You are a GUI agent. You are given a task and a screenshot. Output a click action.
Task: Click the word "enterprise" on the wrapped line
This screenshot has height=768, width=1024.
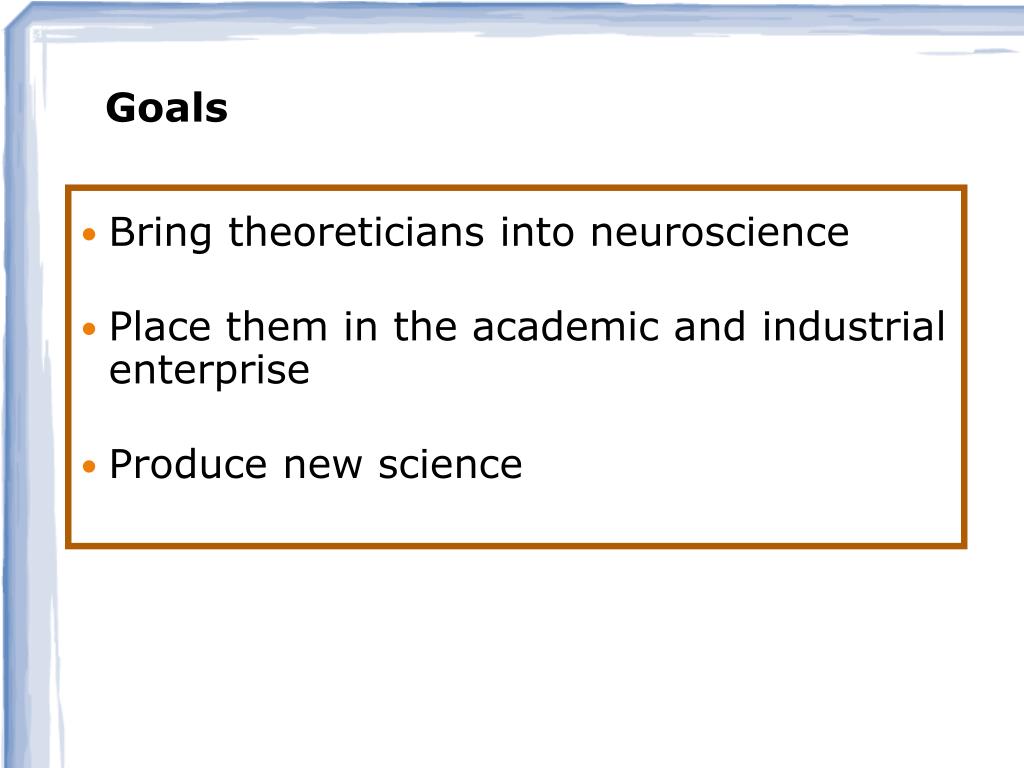209,371
